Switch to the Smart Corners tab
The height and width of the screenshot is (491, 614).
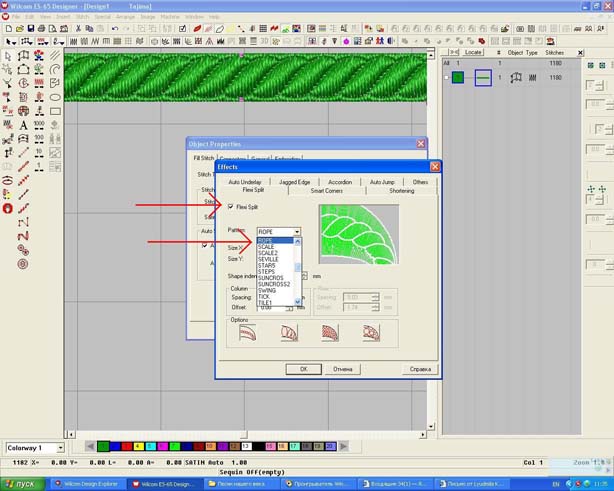pyautogui.click(x=326, y=190)
